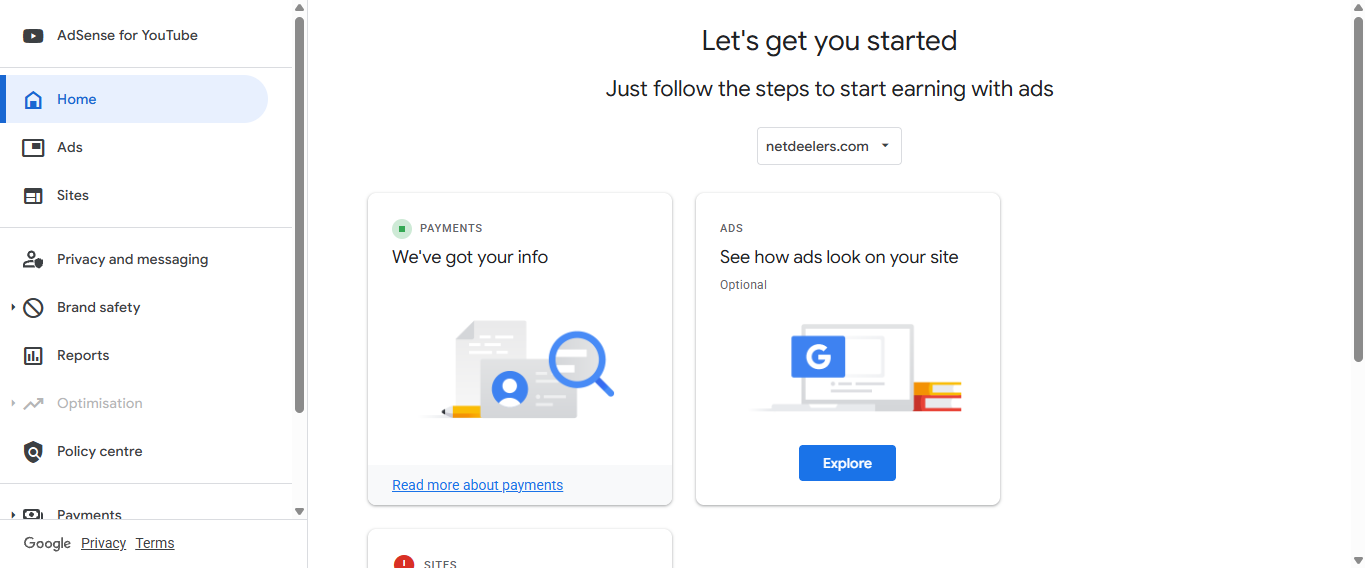Expand the Payments section arrow in sidebar
Screen dimensions: 1365x568
click(x=13, y=515)
